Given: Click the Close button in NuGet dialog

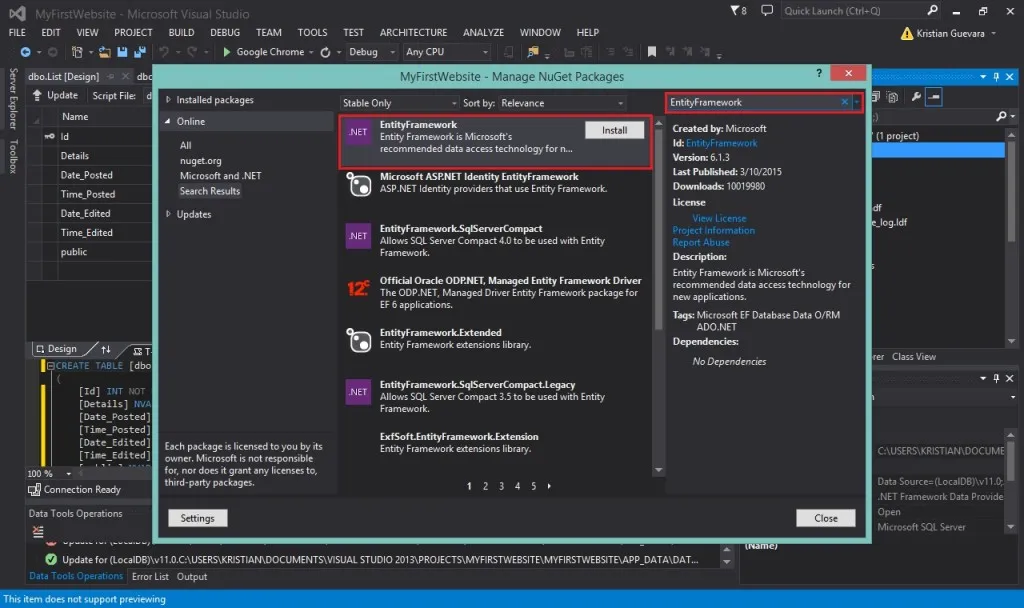Looking at the screenshot, I should pyautogui.click(x=825, y=518).
